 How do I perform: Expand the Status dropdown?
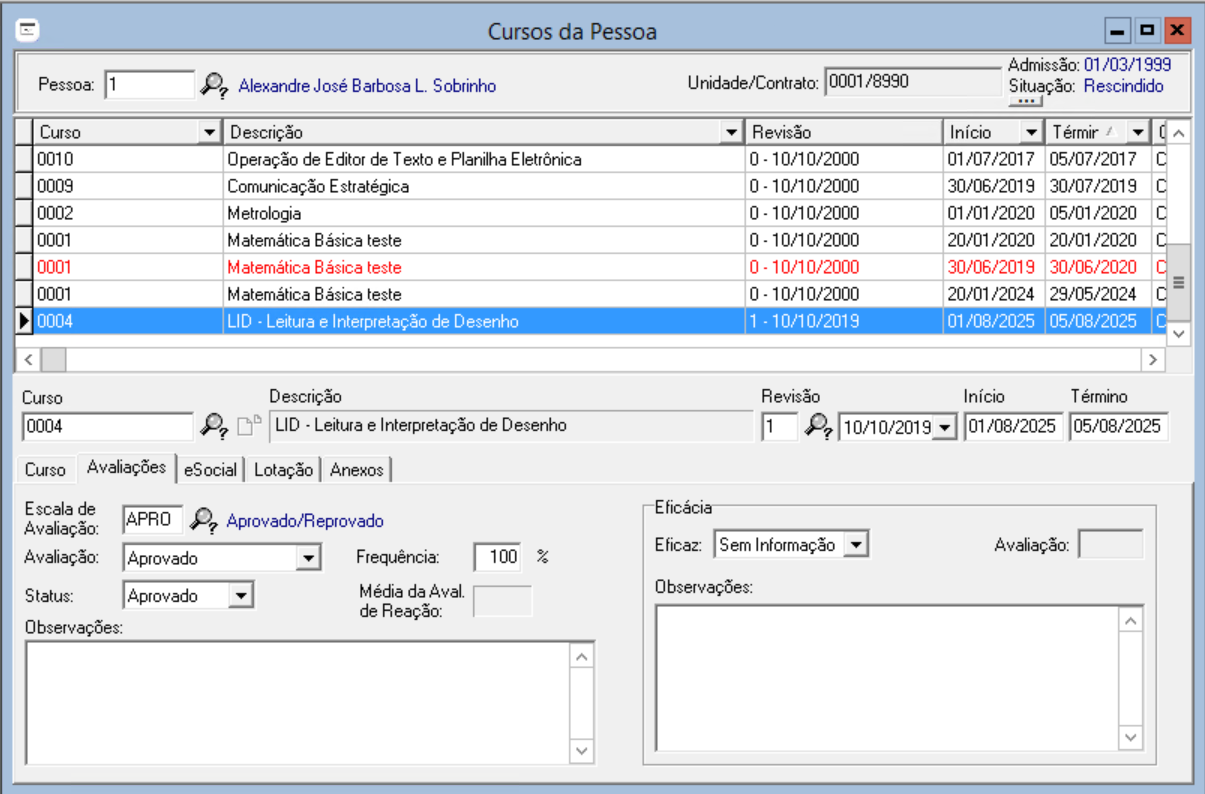pyautogui.click(x=241, y=596)
